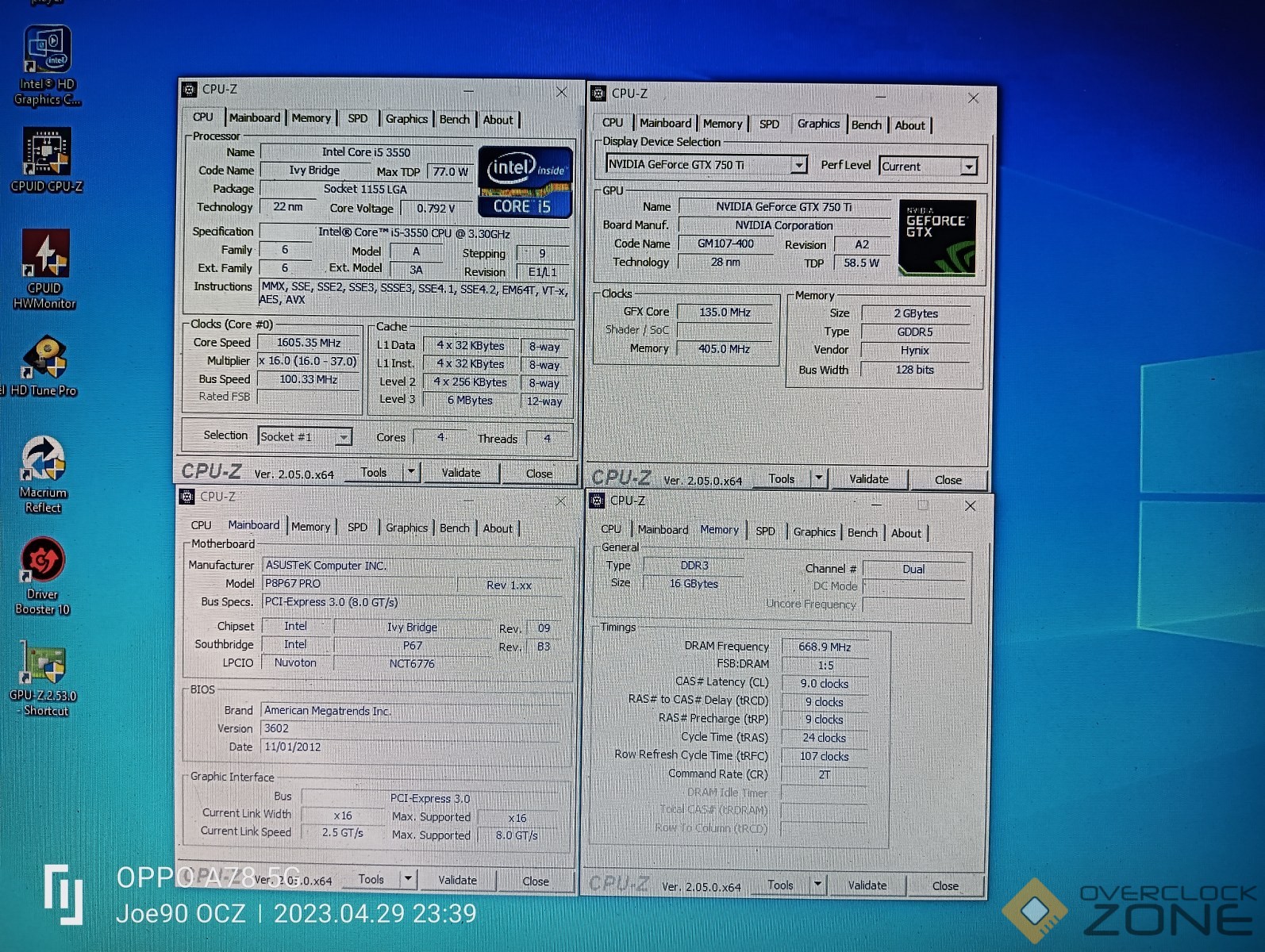Click Bus Speed value 100.33 MHz
Viewport: 1265px width, 952px height.
[x=309, y=379]
